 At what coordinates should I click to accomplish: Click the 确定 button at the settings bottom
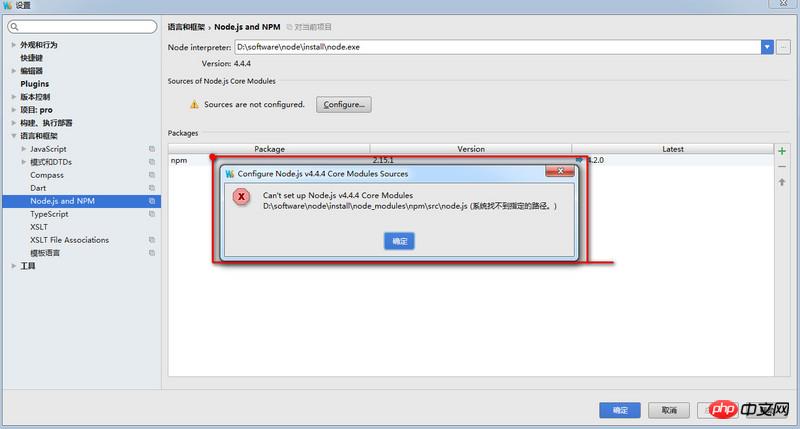[620, 410]
